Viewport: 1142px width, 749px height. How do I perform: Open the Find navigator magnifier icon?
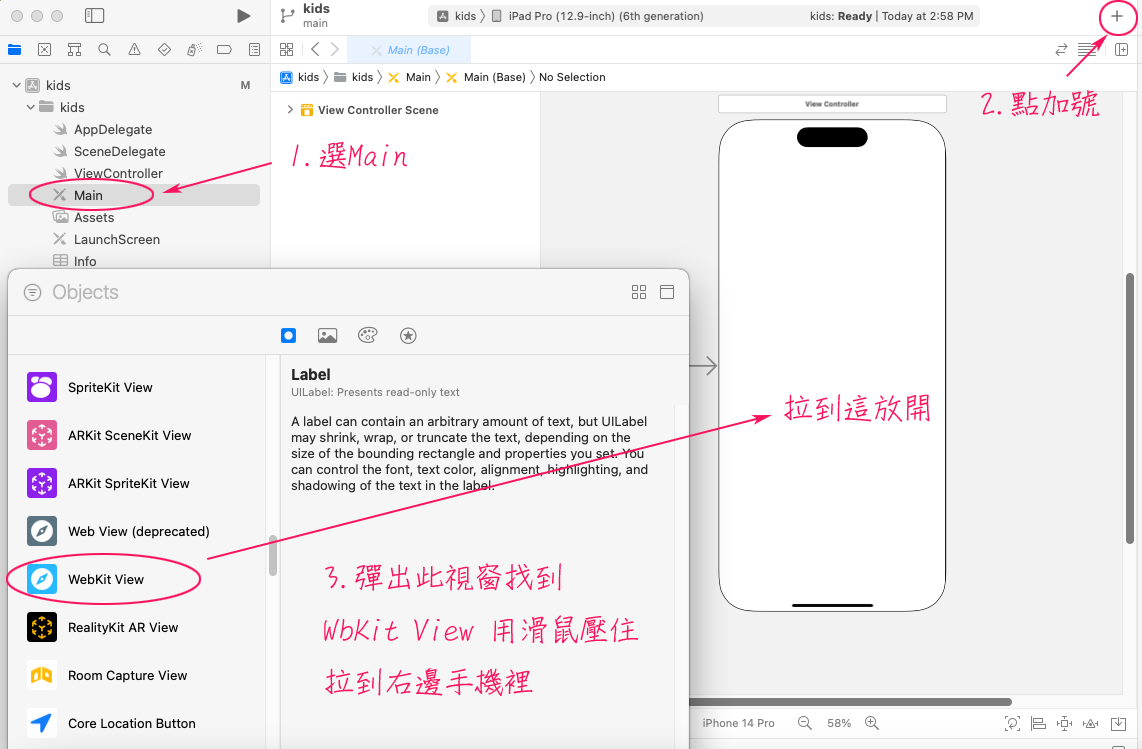point(104,50)
